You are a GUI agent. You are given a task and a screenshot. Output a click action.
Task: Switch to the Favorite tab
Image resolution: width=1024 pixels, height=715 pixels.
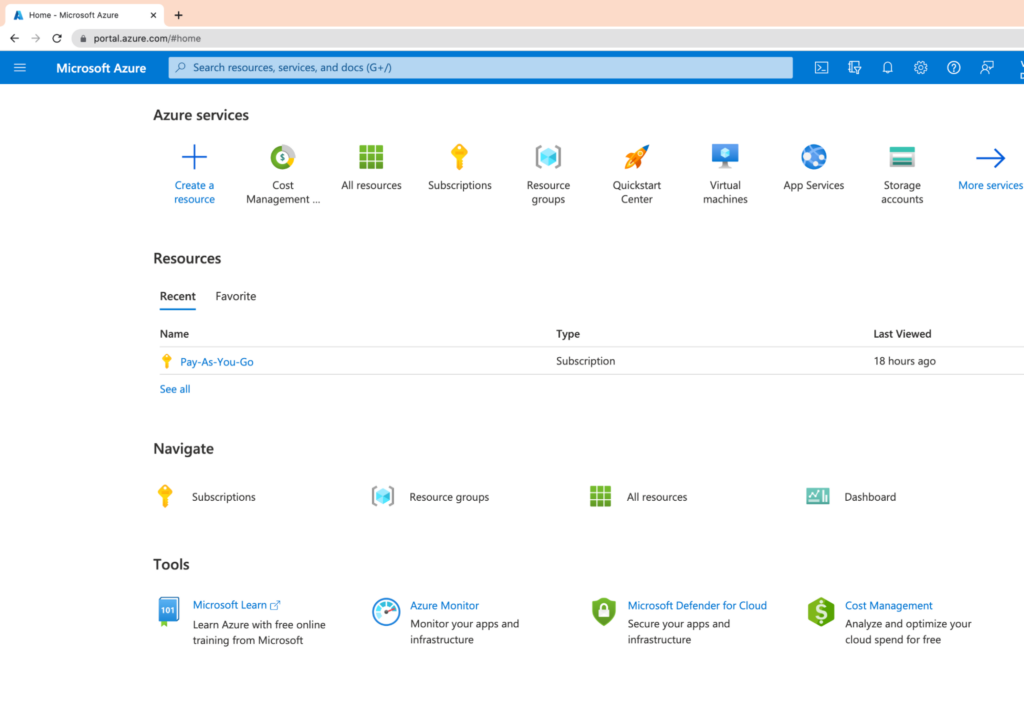click(x=236, y=296)
